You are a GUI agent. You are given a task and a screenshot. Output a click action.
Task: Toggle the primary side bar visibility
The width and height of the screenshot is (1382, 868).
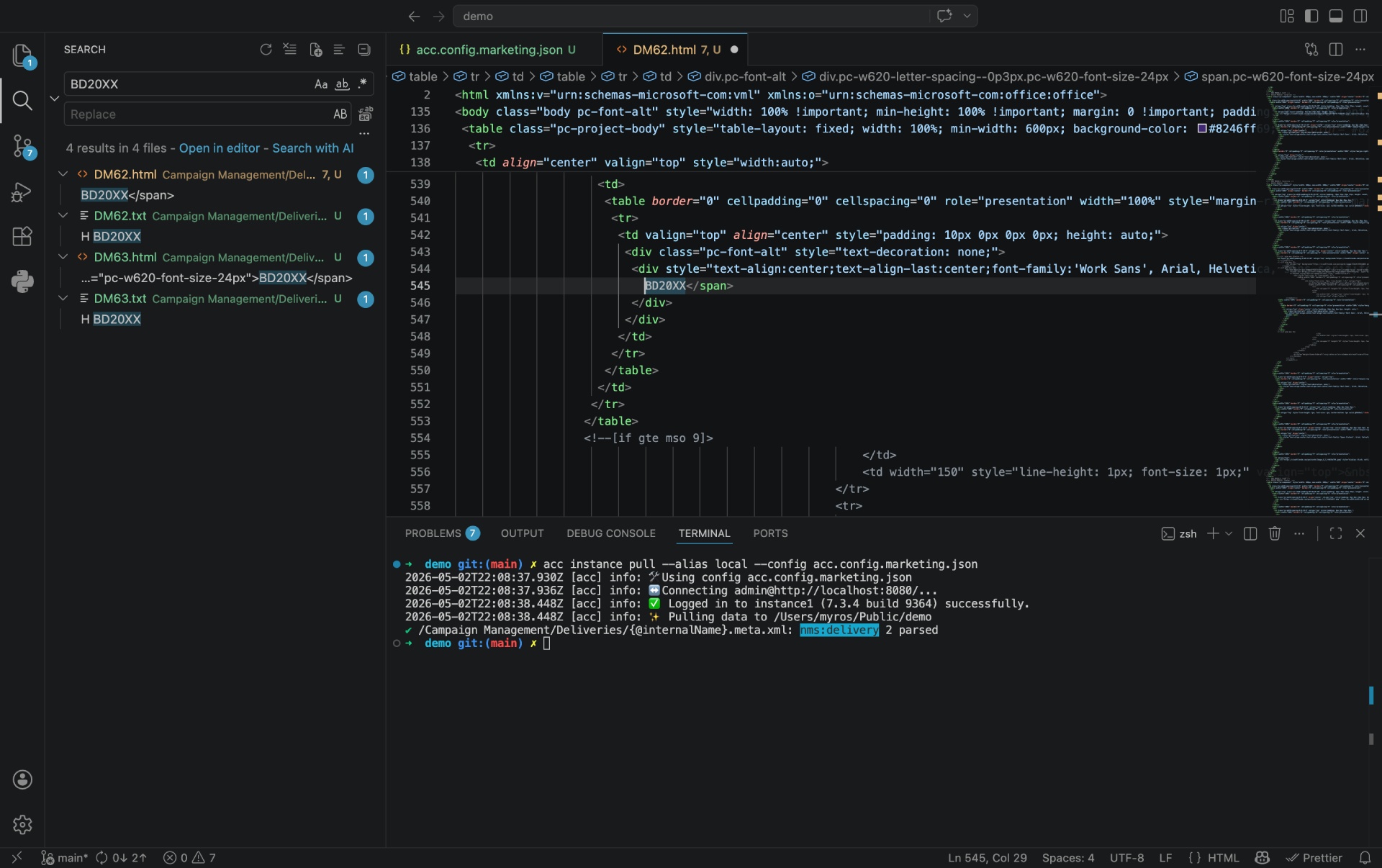tap(1311, 16)
